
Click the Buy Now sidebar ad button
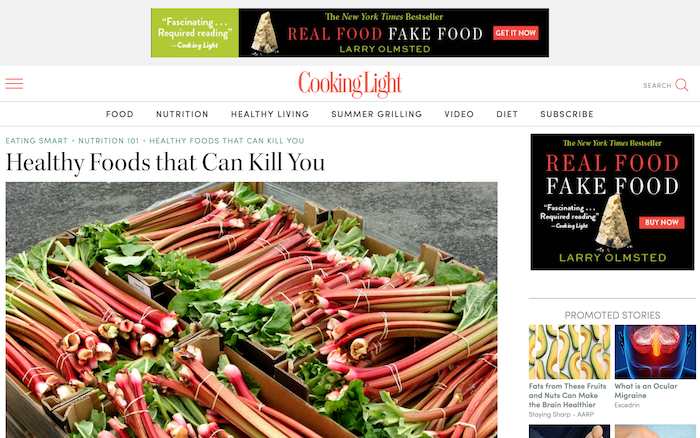pyautogui.click(x=662, y=222)
